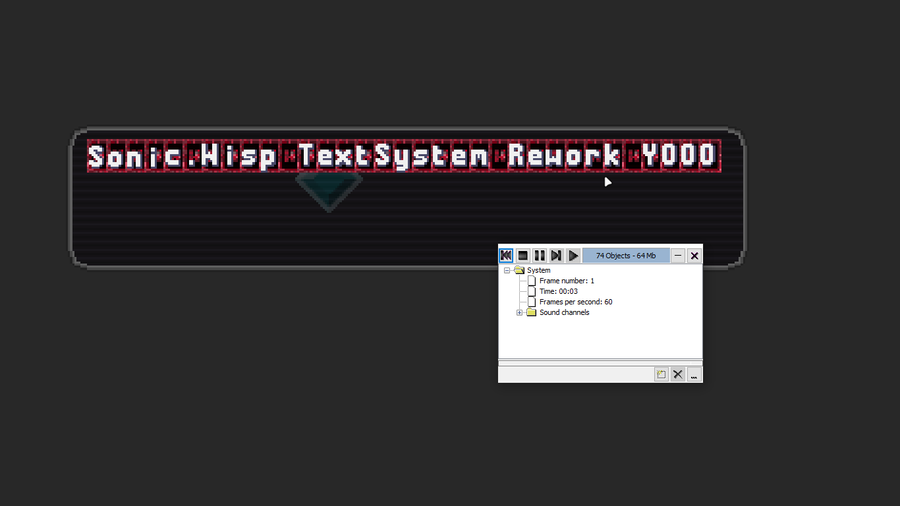Click the debugger rewind-to-start button
The width and height of the screenshot is (900, 506).
(506, 255)
